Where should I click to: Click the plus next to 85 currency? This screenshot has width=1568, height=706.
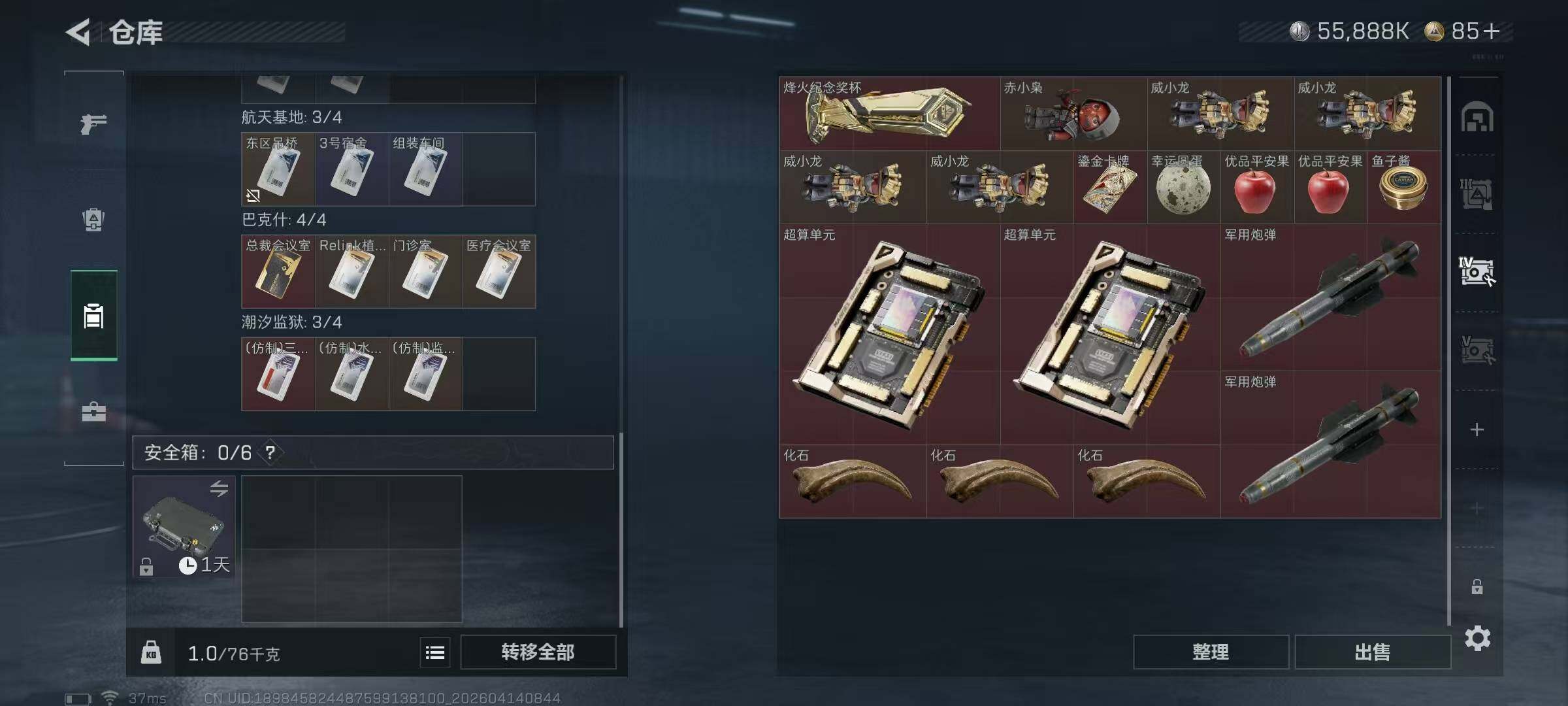point(1492,31)
